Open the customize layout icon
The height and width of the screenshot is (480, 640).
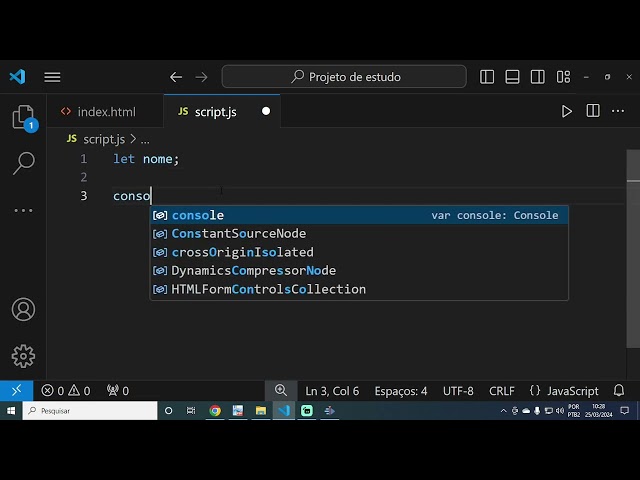[x=563, y=77]
